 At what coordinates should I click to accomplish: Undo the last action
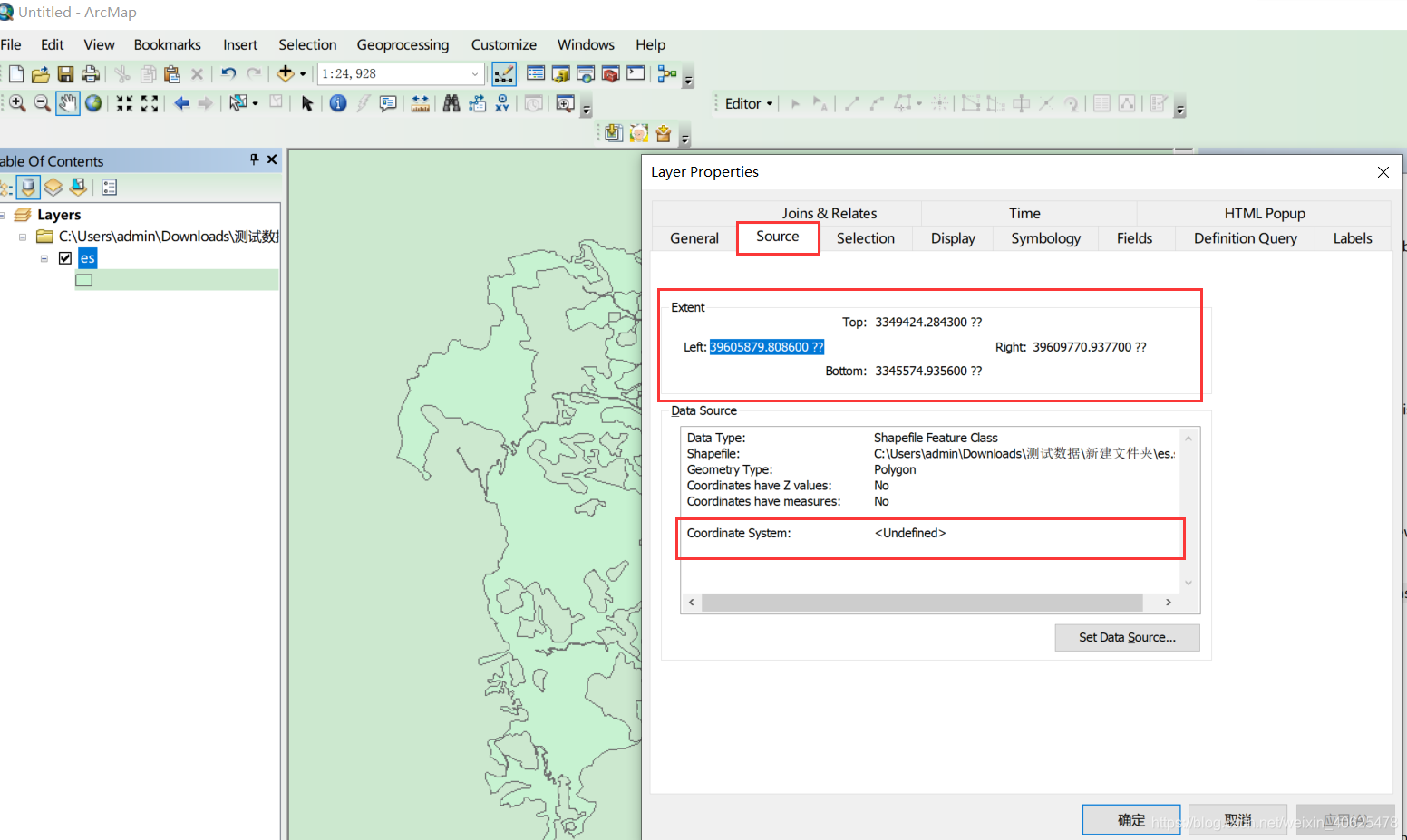pos(228,74)
